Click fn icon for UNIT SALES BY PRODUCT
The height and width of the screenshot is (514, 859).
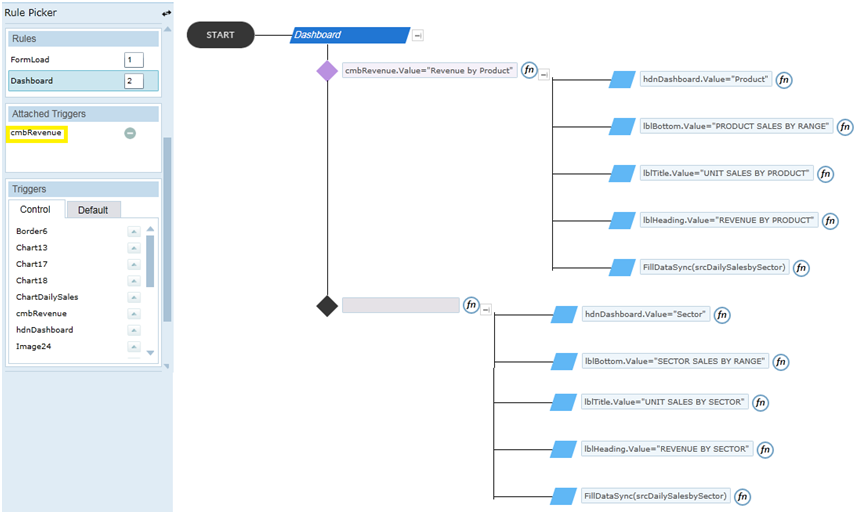point(826,174)
